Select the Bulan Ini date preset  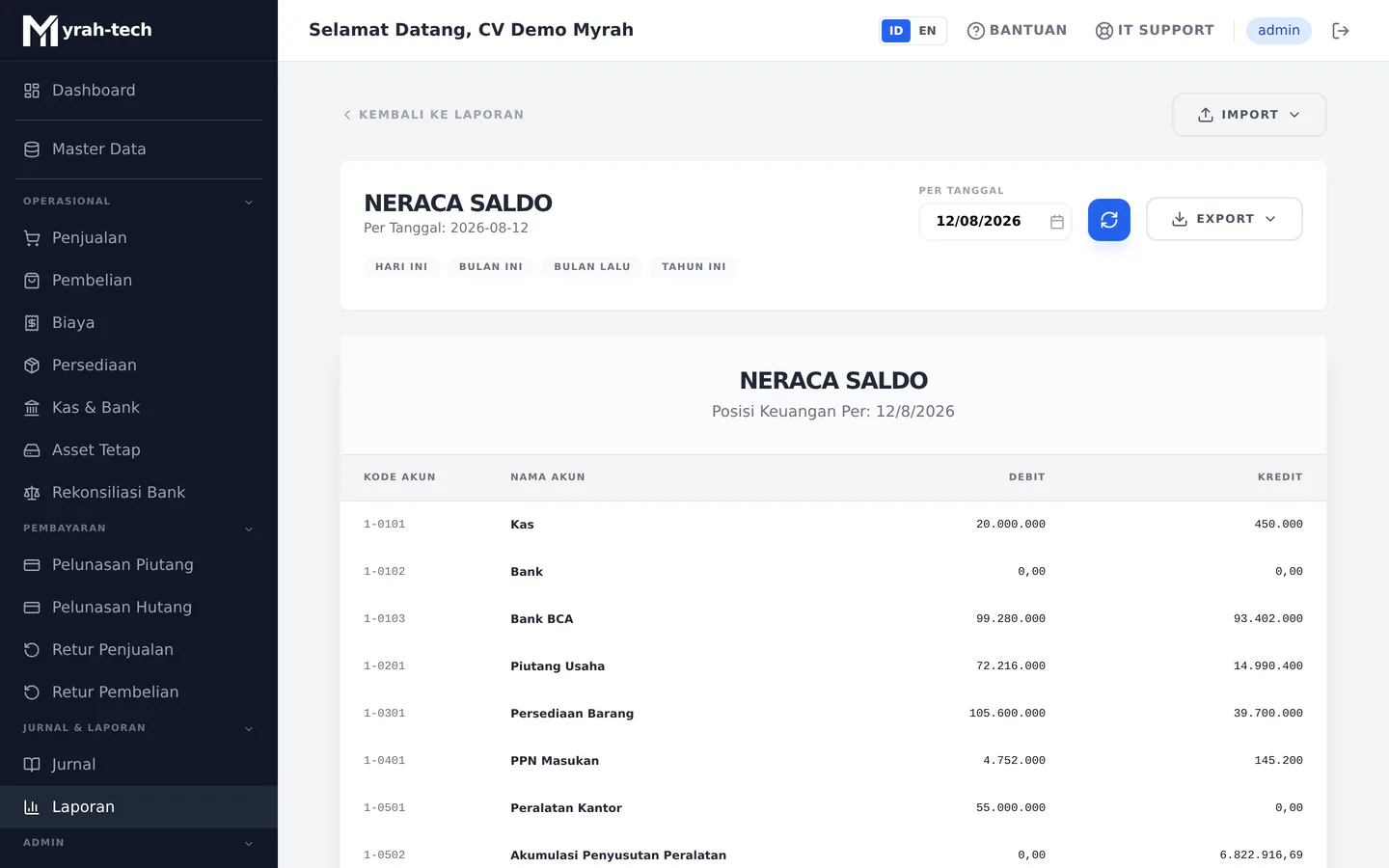tap(491, 267)
